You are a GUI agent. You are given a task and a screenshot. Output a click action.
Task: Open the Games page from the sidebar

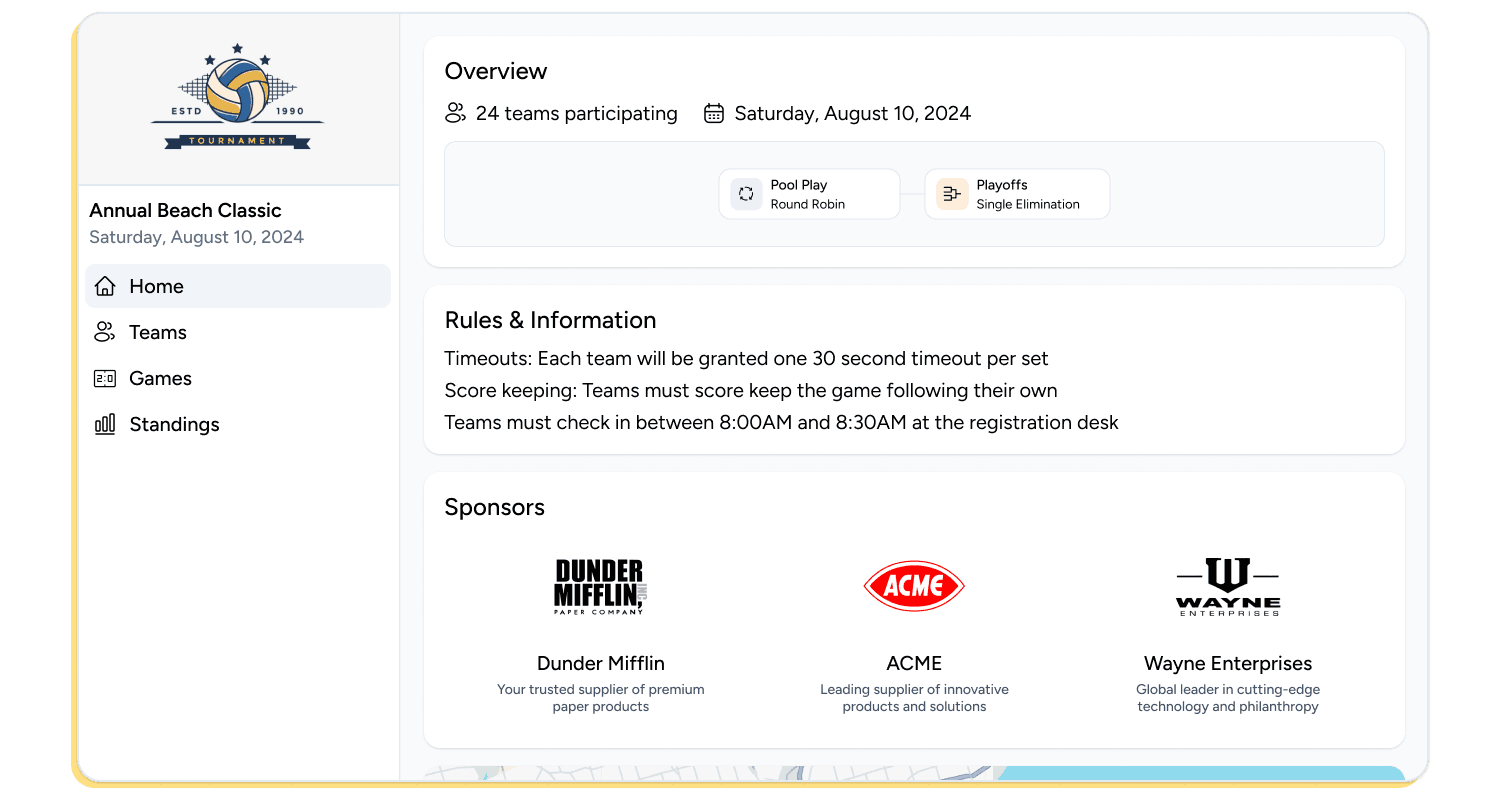160,378
